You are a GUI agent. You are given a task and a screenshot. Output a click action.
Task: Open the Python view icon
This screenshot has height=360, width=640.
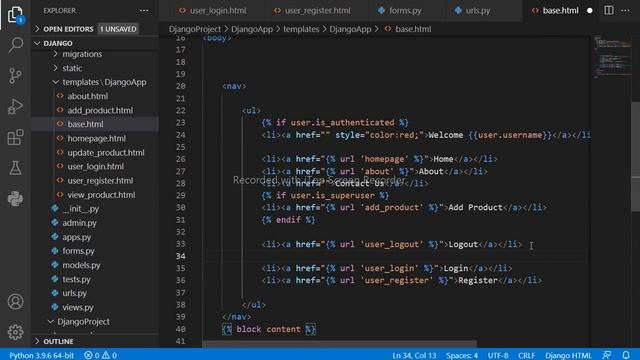coord(16,199)
